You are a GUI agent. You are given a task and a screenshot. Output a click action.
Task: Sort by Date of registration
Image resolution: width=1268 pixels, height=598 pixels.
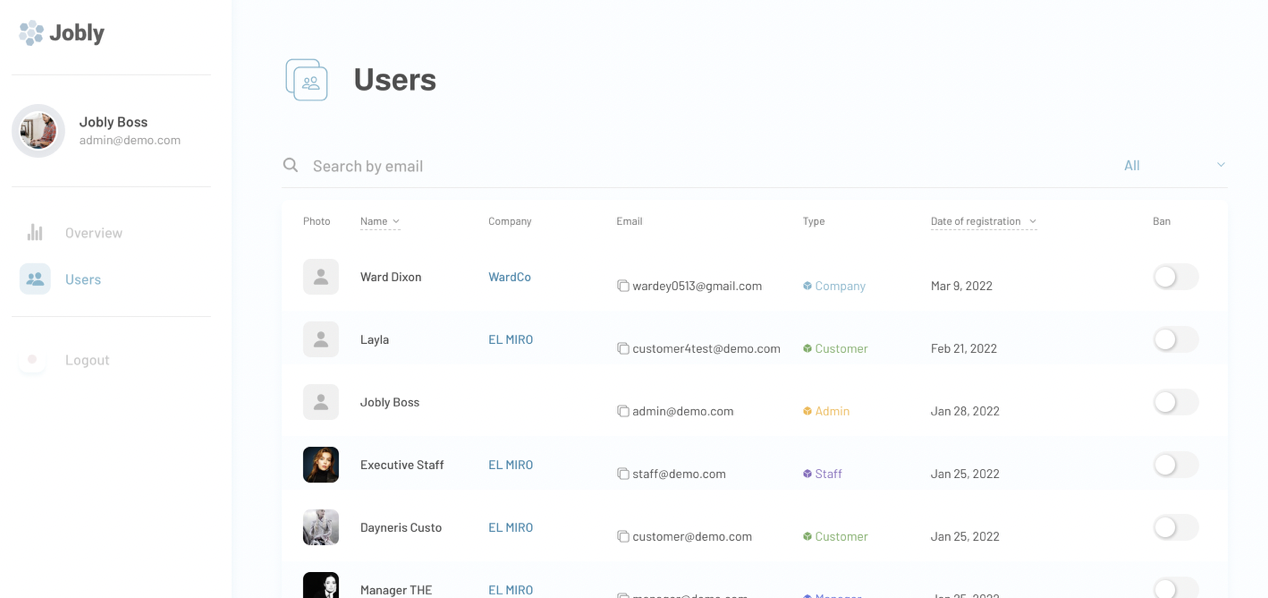tap(983, 221)
